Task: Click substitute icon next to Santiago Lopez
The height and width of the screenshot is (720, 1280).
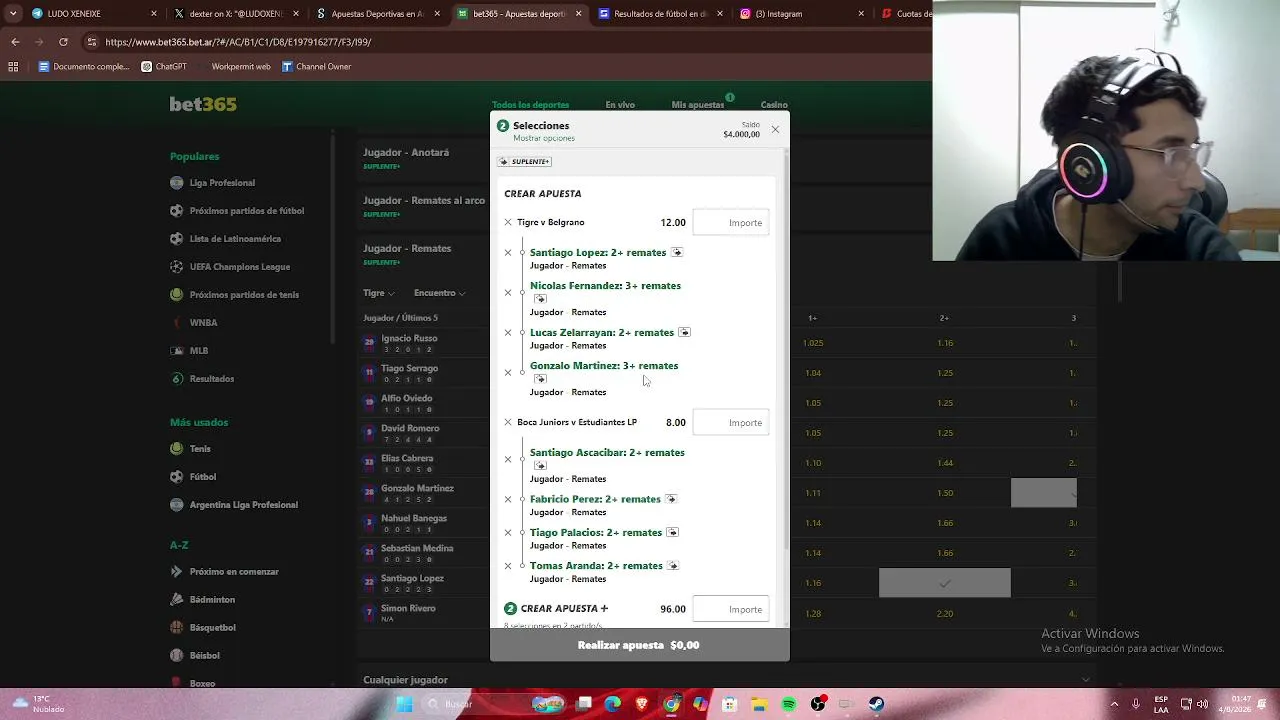Action: (x=677, y=252)
